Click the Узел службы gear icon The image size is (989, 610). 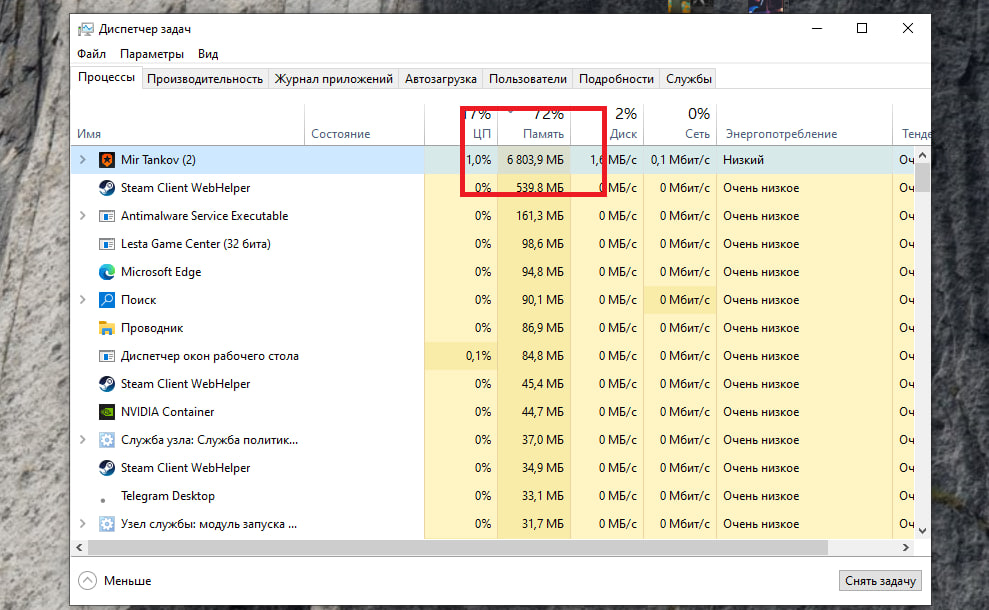[x=107, y=524]
